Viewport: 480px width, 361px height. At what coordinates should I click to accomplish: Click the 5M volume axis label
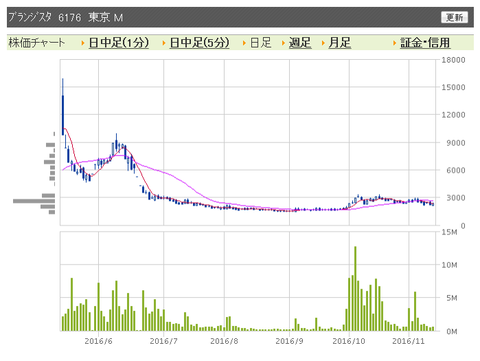pos(452,298)
